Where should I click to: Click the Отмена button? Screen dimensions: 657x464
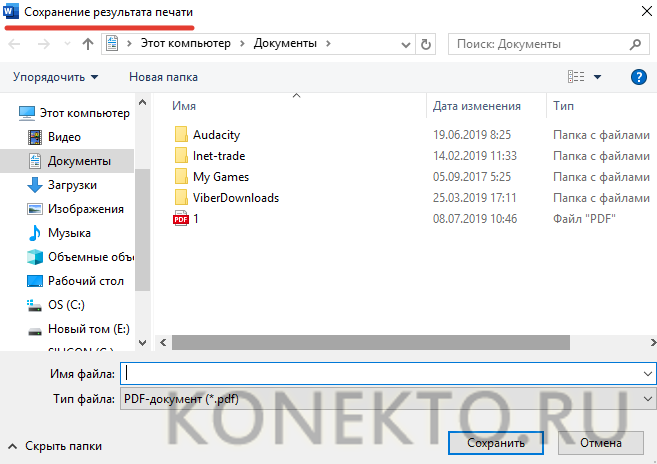(x=600, y=443)
